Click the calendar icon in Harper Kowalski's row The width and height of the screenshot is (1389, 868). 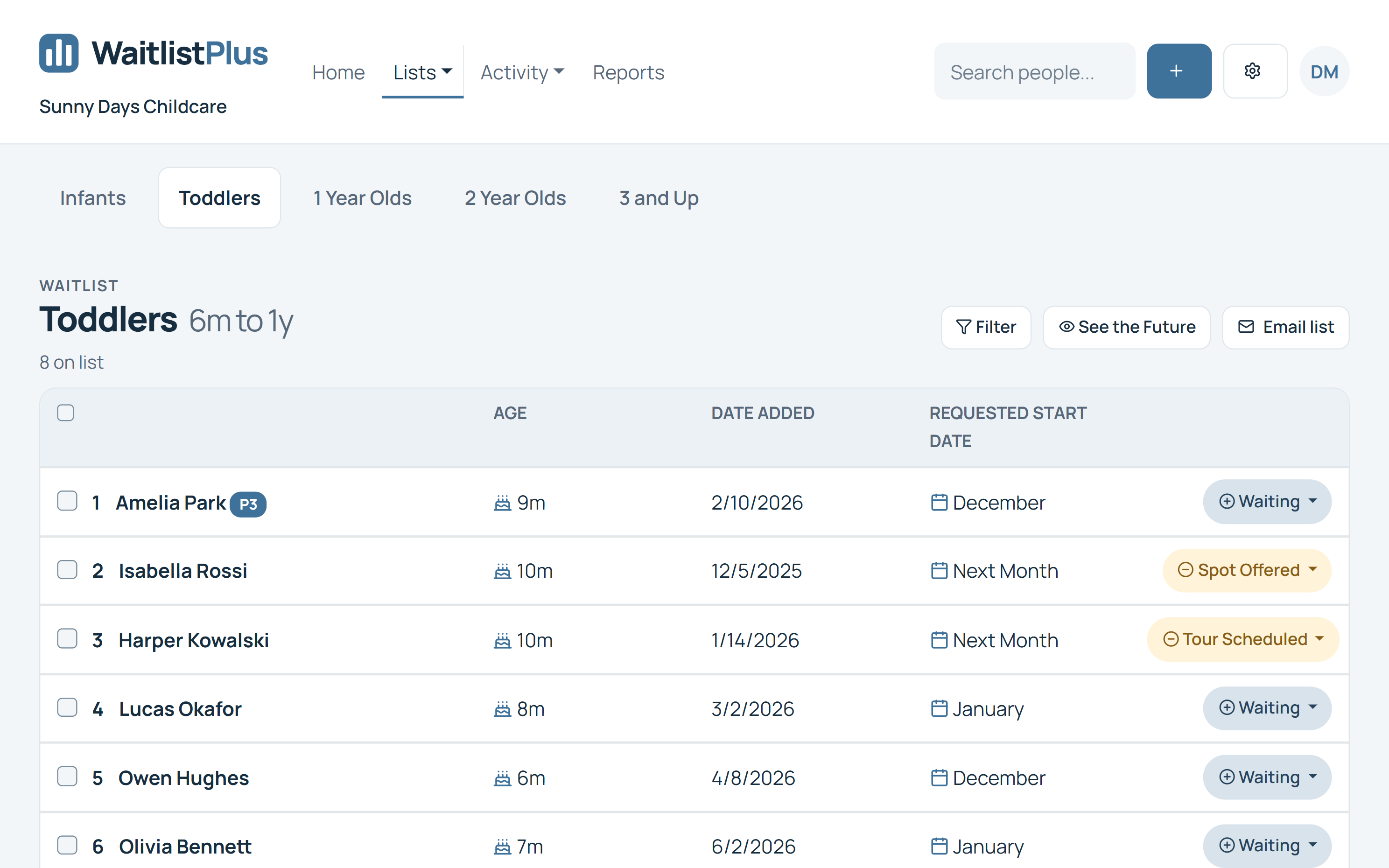[x=939, y=639]
